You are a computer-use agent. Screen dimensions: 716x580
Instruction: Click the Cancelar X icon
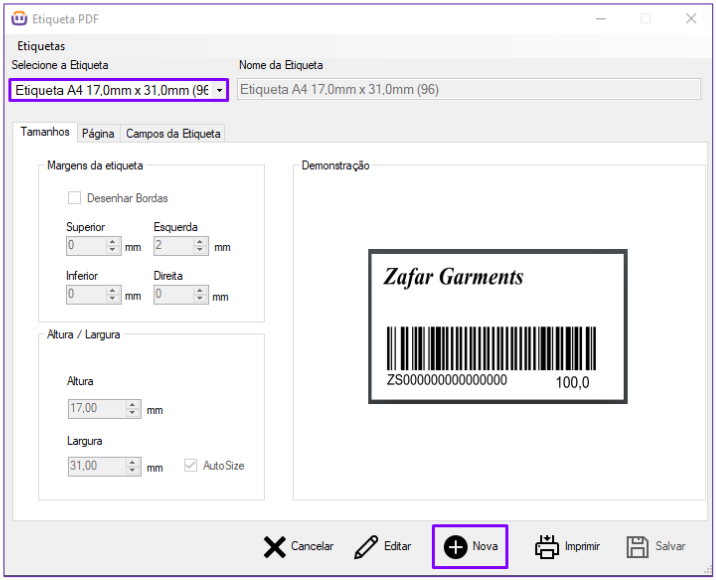(274, 547)
